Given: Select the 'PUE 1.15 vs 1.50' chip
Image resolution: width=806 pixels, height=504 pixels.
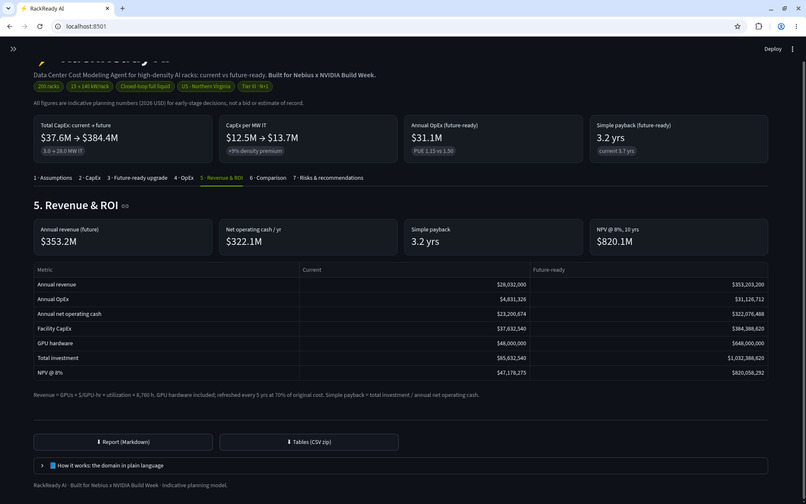Looking at the screenshot, I should 433,151.
